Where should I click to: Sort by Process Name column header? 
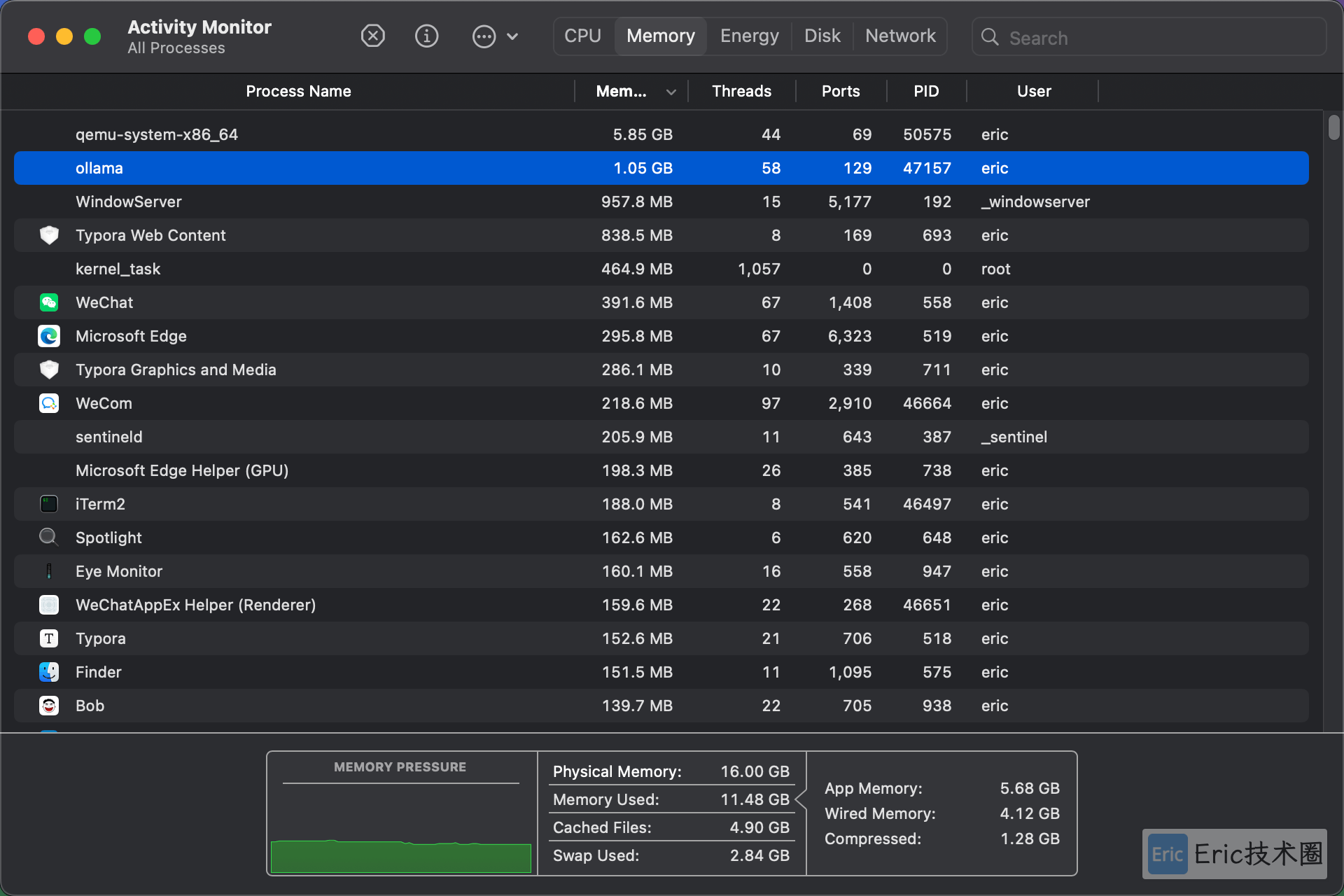point(298,91)
